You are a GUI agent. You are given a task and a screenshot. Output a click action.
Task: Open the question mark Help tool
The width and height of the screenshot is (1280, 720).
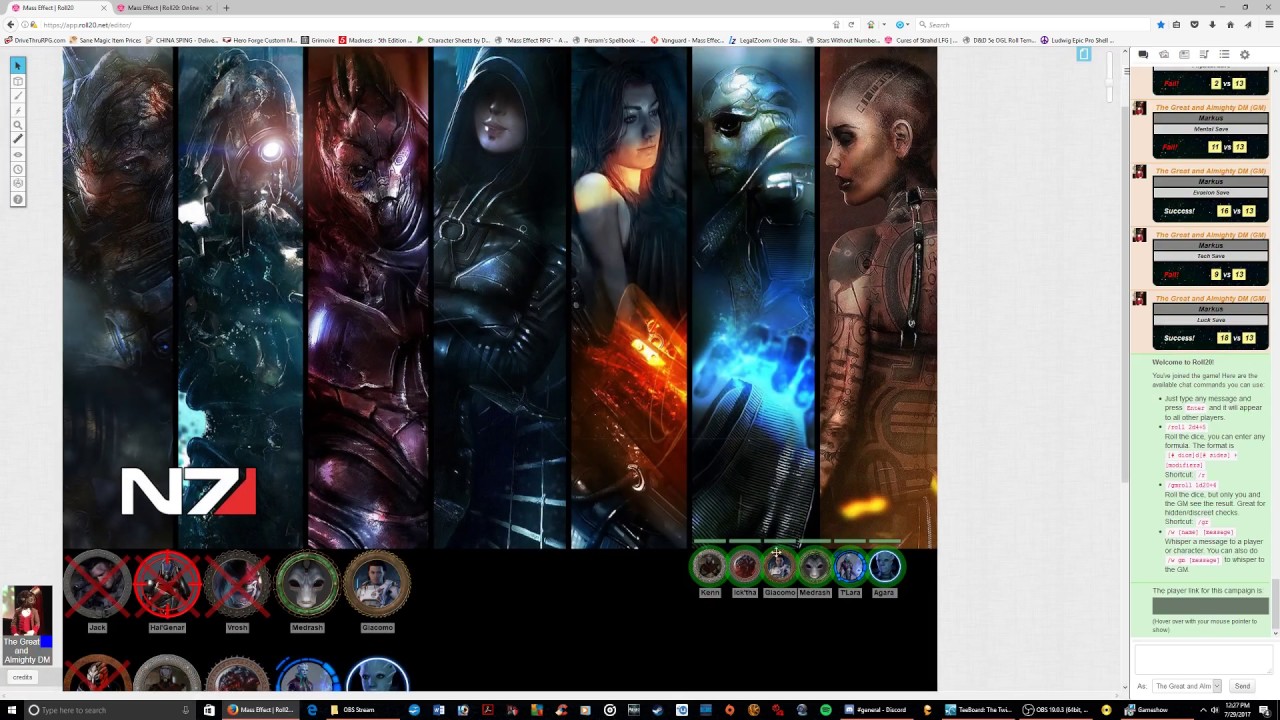(18, 200)
